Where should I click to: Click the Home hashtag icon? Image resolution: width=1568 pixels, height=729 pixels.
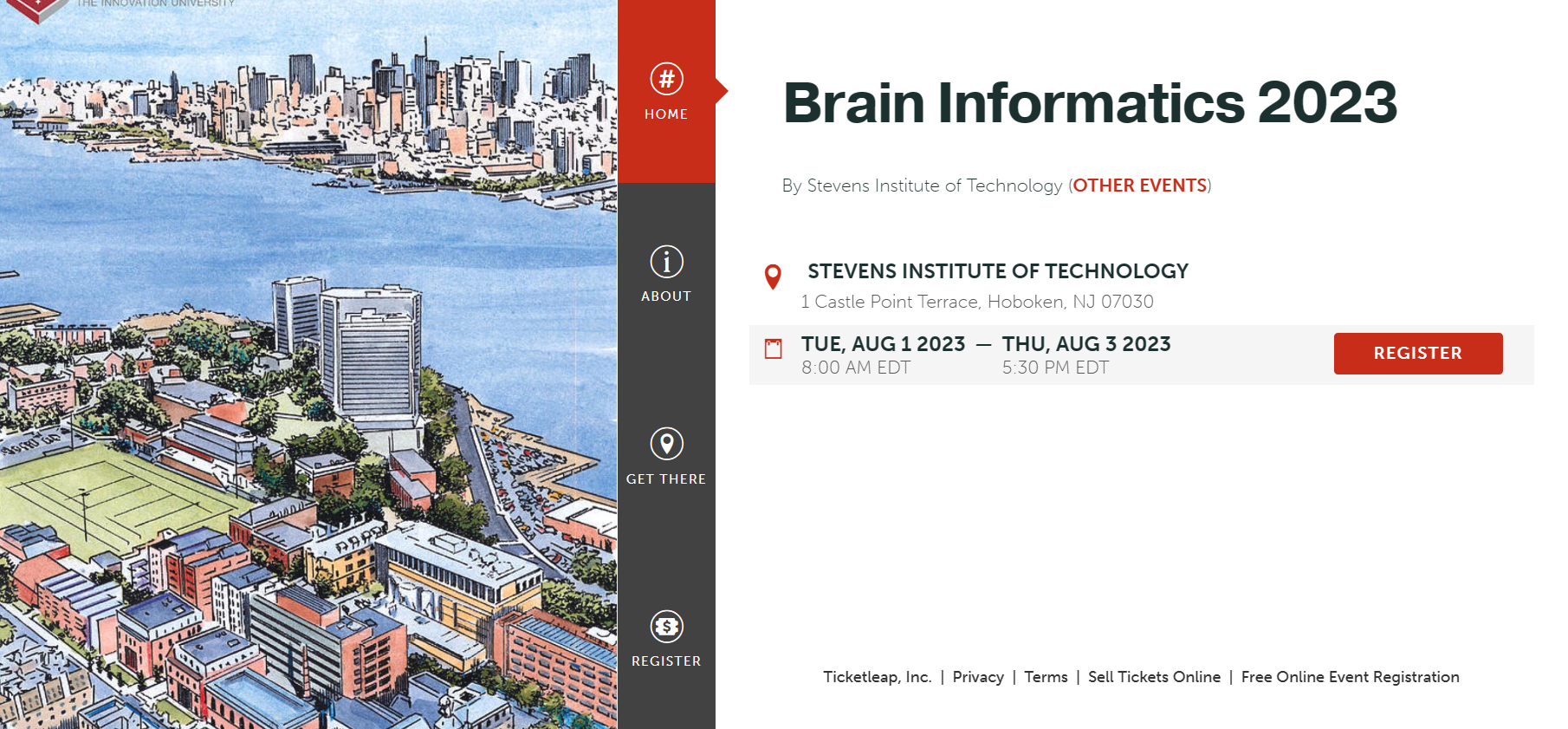[666, 79]
